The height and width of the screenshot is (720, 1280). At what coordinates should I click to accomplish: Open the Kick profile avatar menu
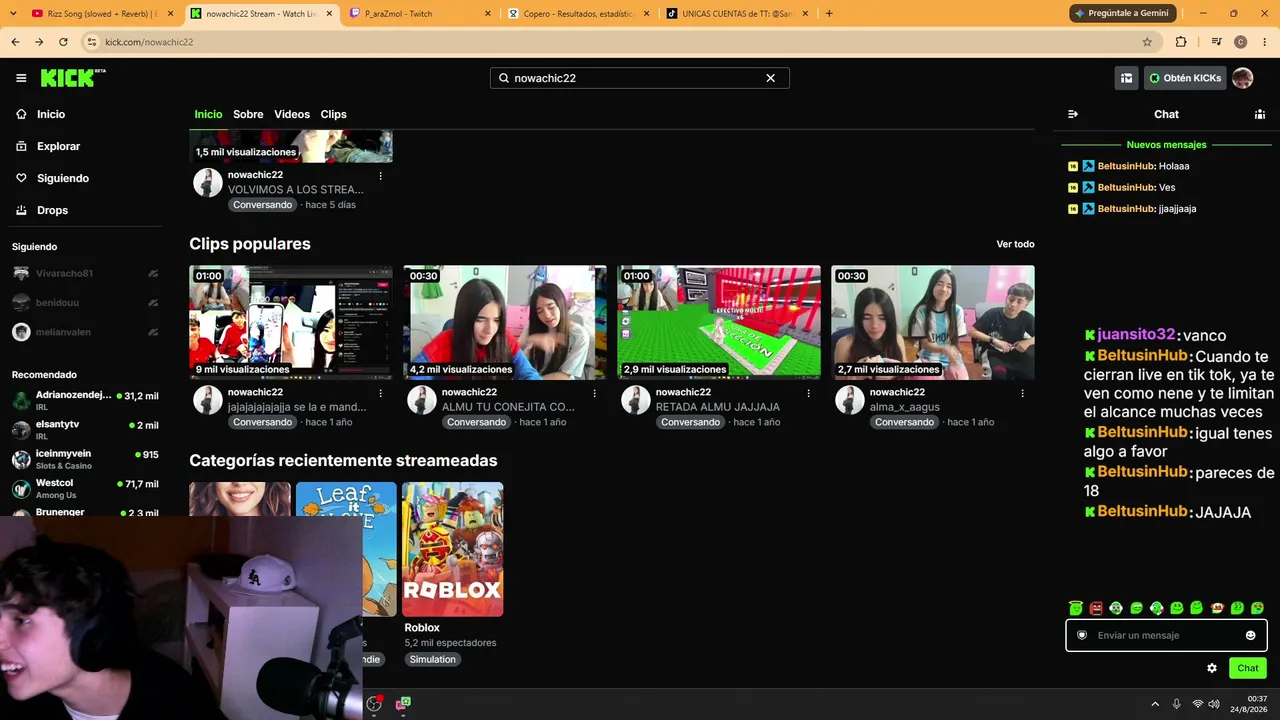pos(1242,78)
